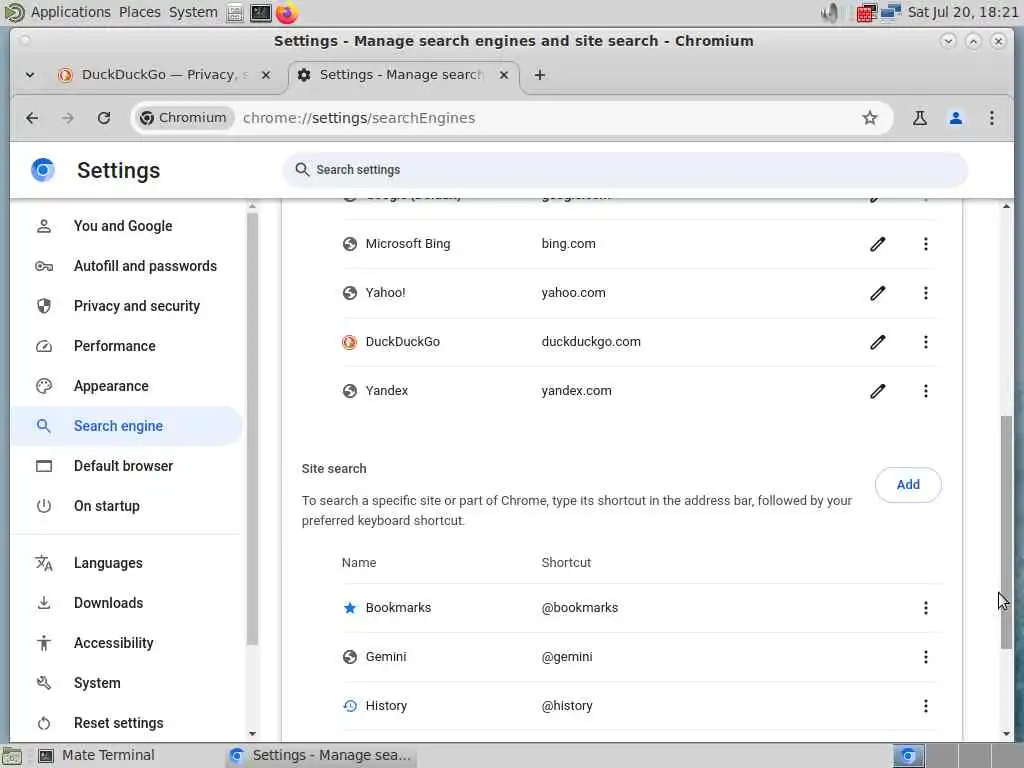The height and width of the screenshot is (768, 1024).
Task: Click the volume icon in panel
Action: [831, 12]
